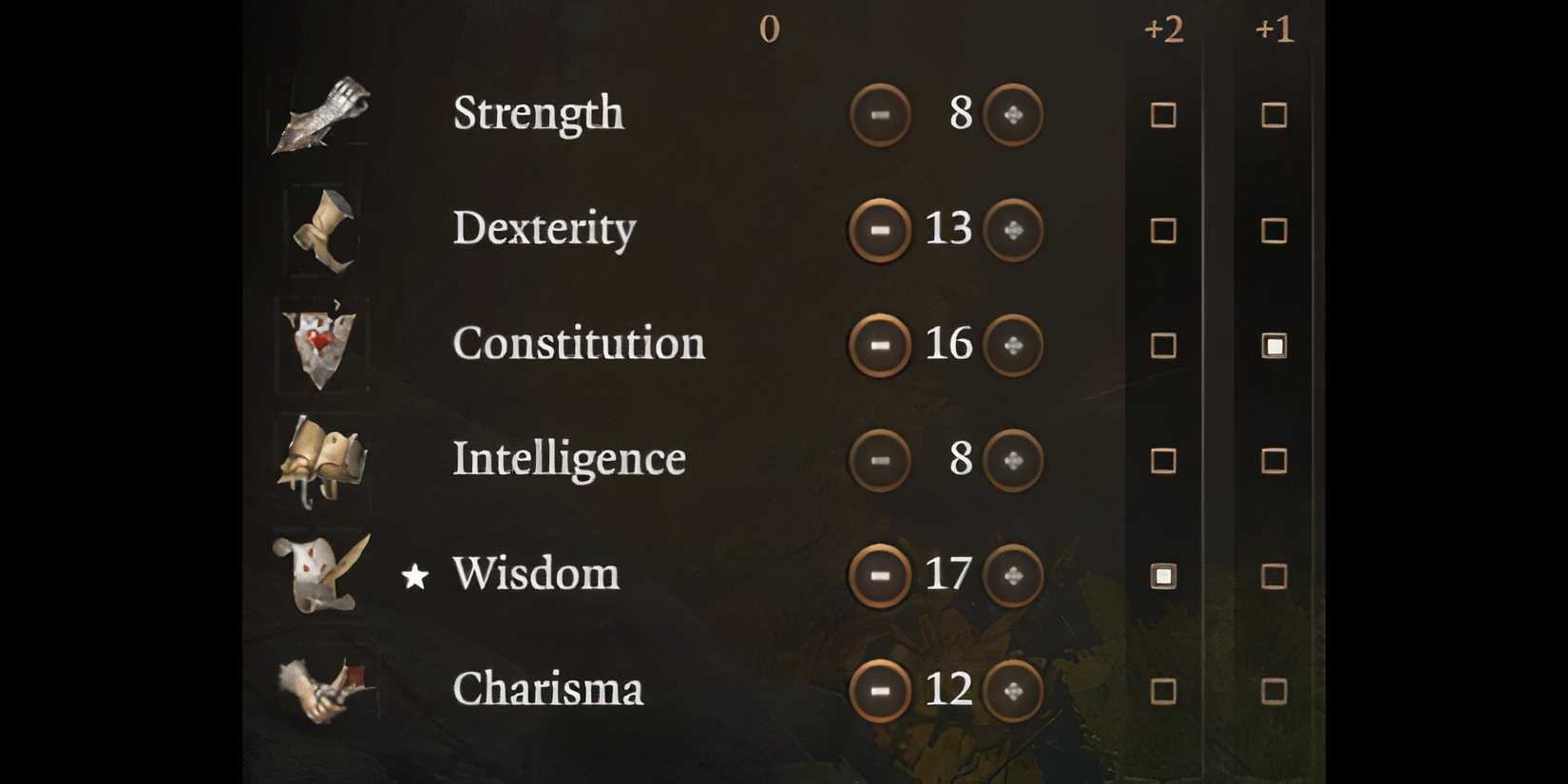Remove the +2 bonus from Wisdom
The image size is (1568, 784).
(1165, 576)
